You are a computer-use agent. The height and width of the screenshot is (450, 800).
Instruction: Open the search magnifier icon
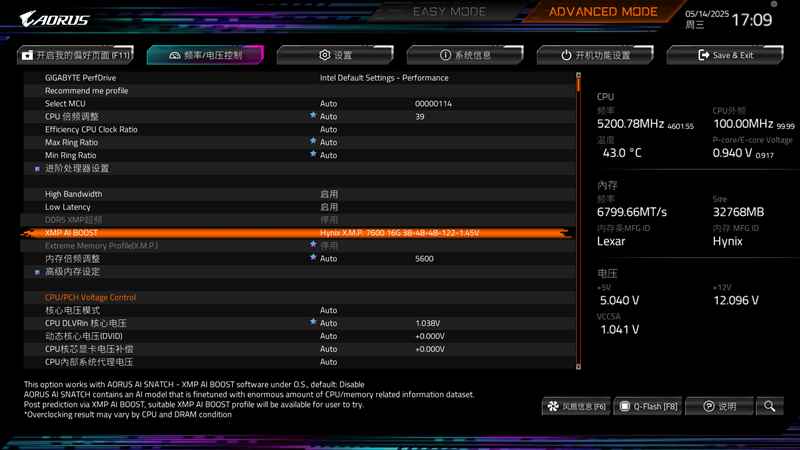(x=769, y=406)
